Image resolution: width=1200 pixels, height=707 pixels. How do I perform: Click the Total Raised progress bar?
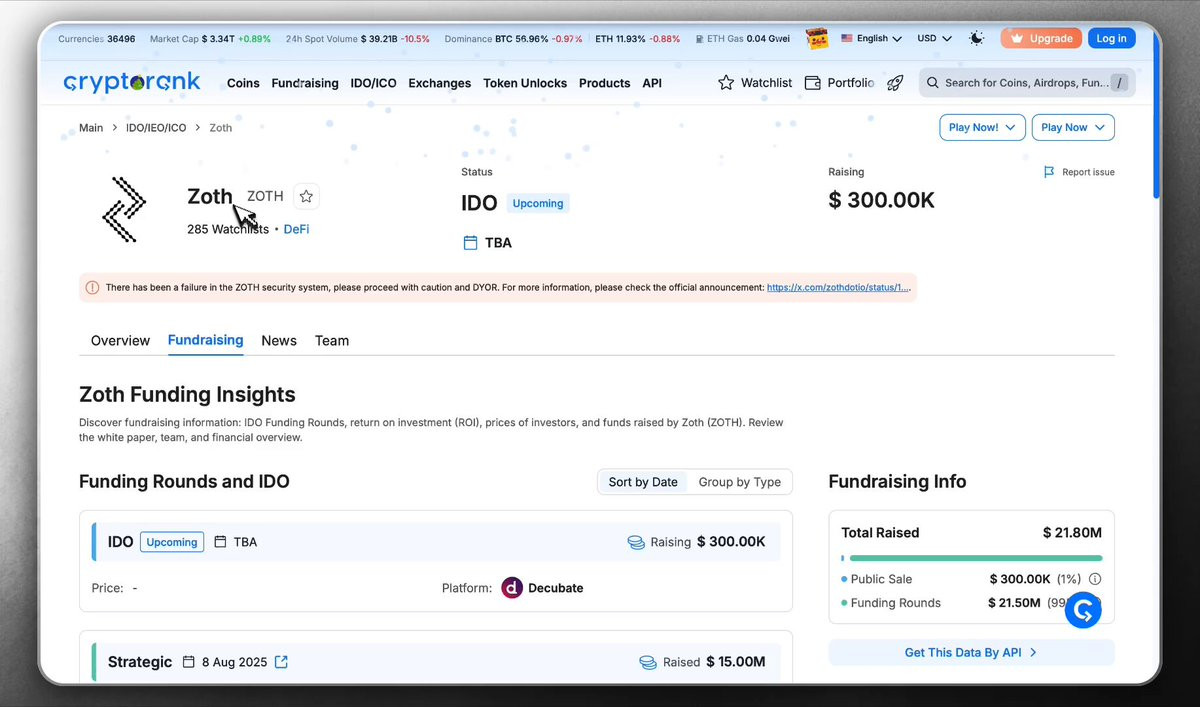972,558
